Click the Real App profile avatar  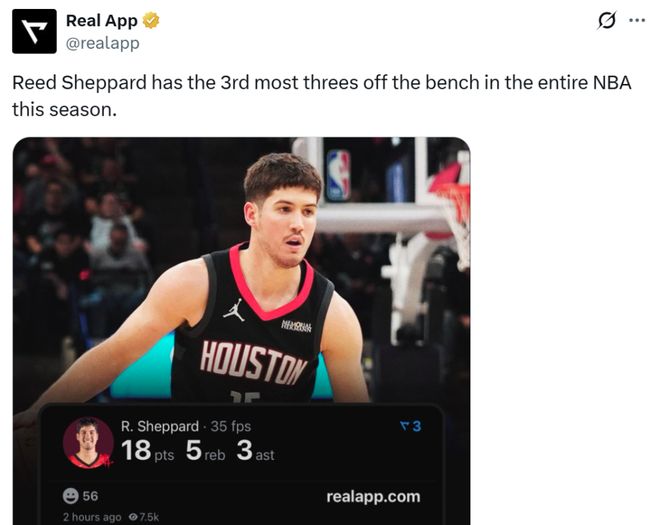[34, 31]
